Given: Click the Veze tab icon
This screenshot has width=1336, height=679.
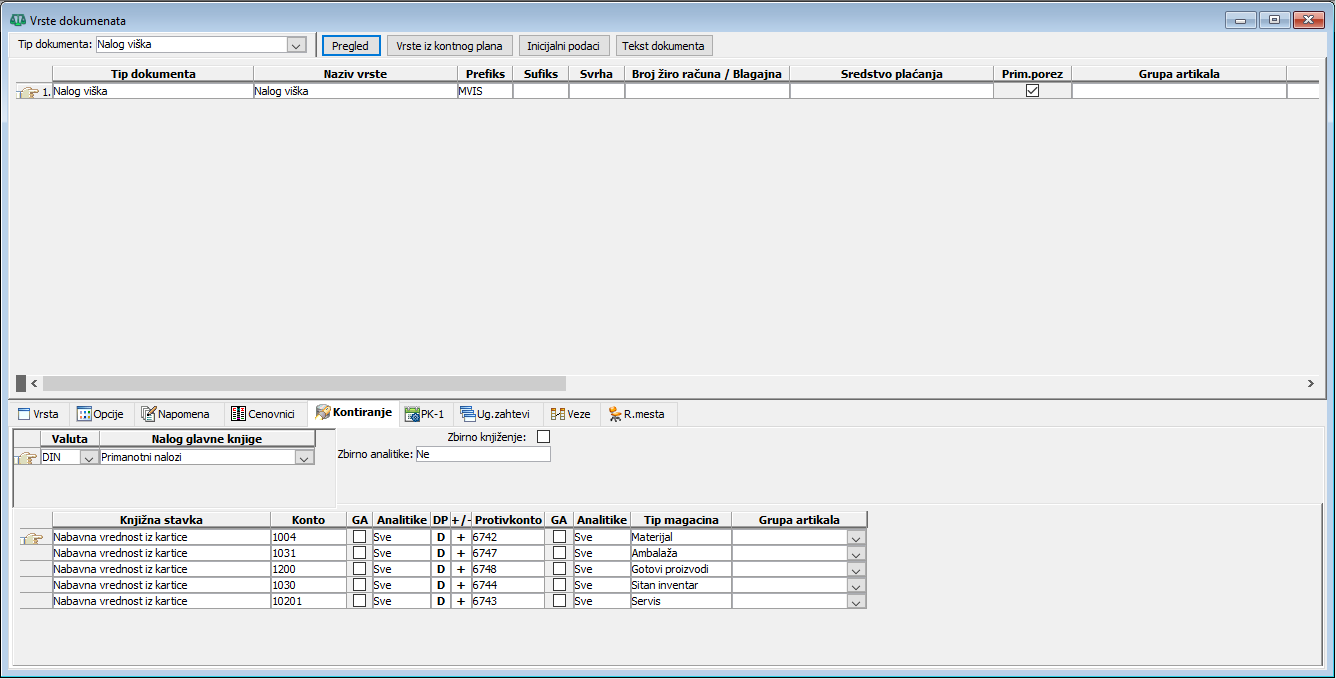Looking at the screenshot, I should [558, 414].
